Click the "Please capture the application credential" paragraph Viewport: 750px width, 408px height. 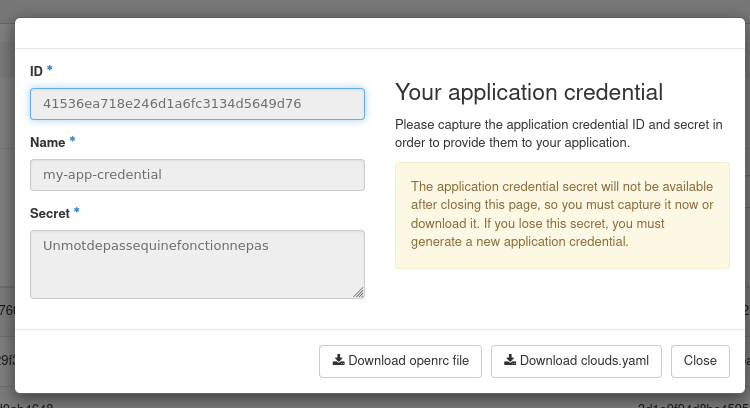(558, 133)
